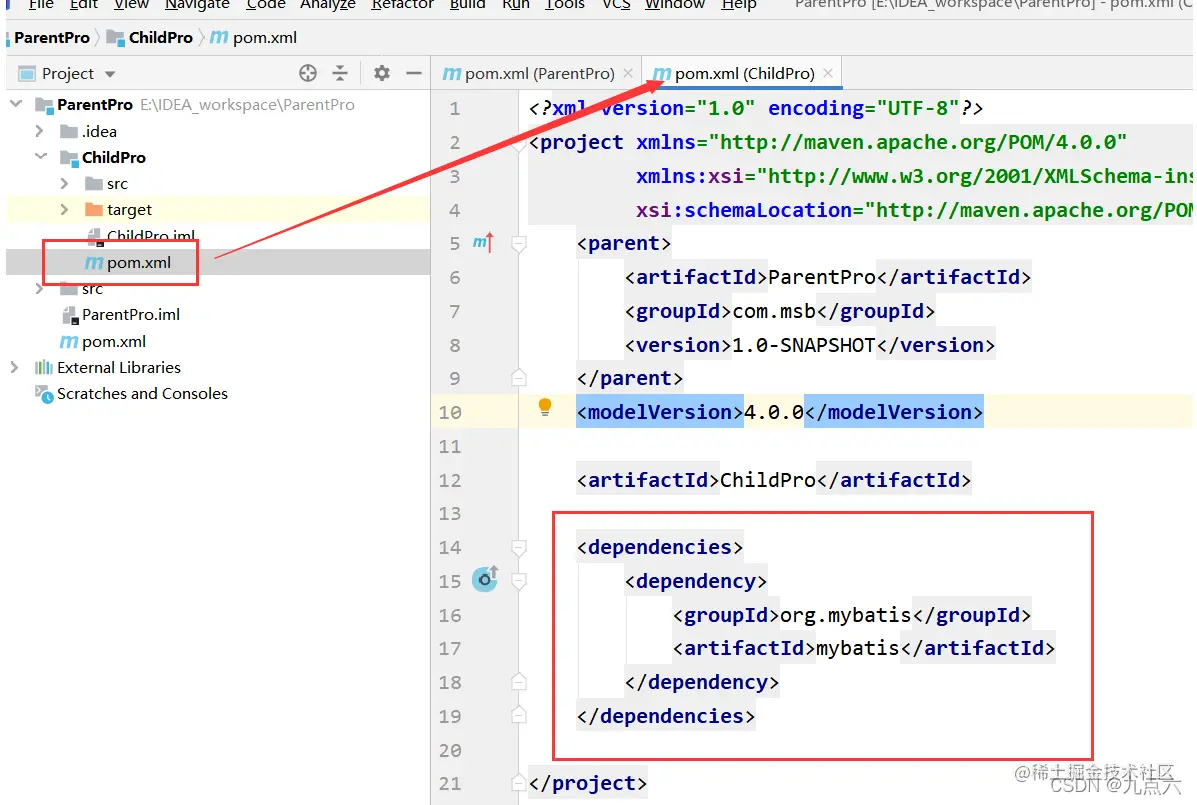The height and width of the screenshot is (805, 1197).
Task: Click ParentPro in the breadcrumb
Action: [52, 37]
